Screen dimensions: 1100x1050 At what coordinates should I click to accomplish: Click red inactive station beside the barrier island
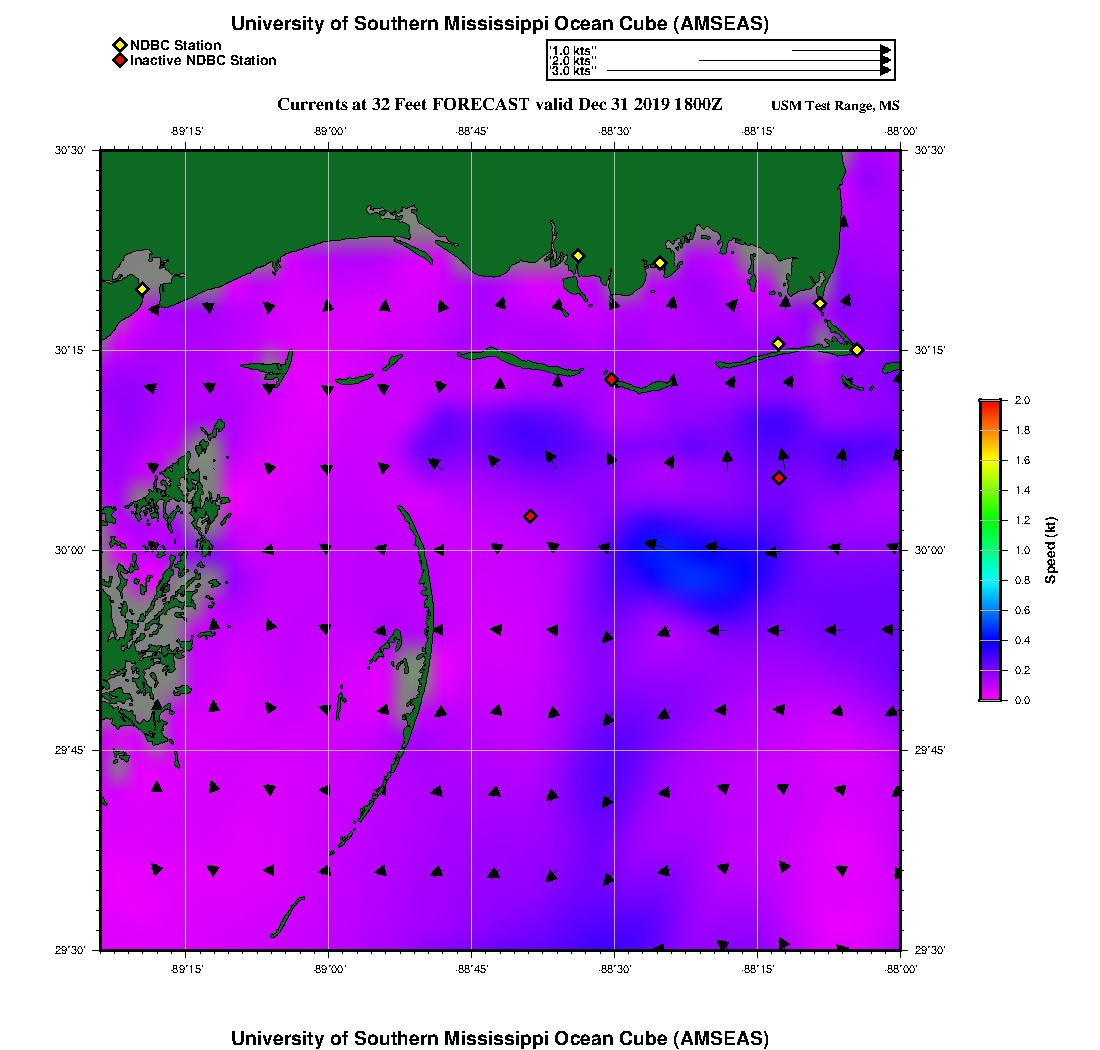pos(611,379)
